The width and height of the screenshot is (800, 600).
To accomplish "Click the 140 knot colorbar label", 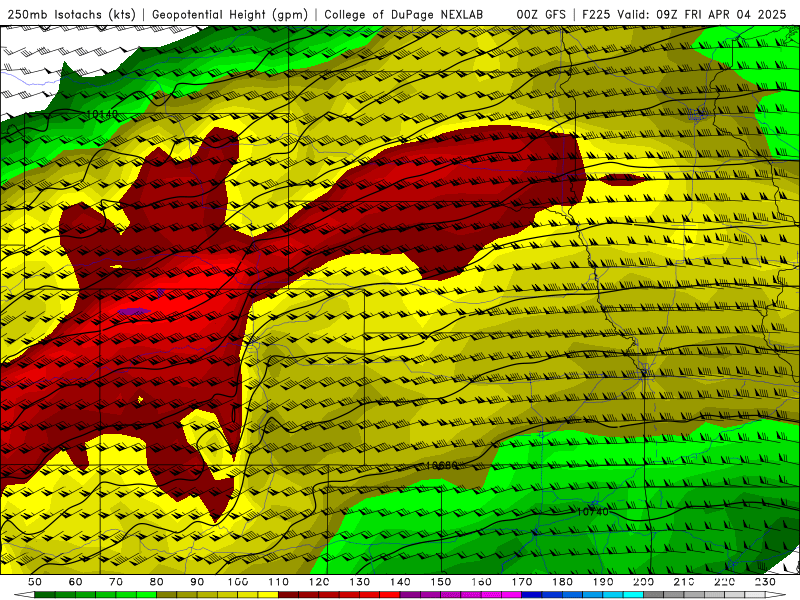I will (401, 582).
